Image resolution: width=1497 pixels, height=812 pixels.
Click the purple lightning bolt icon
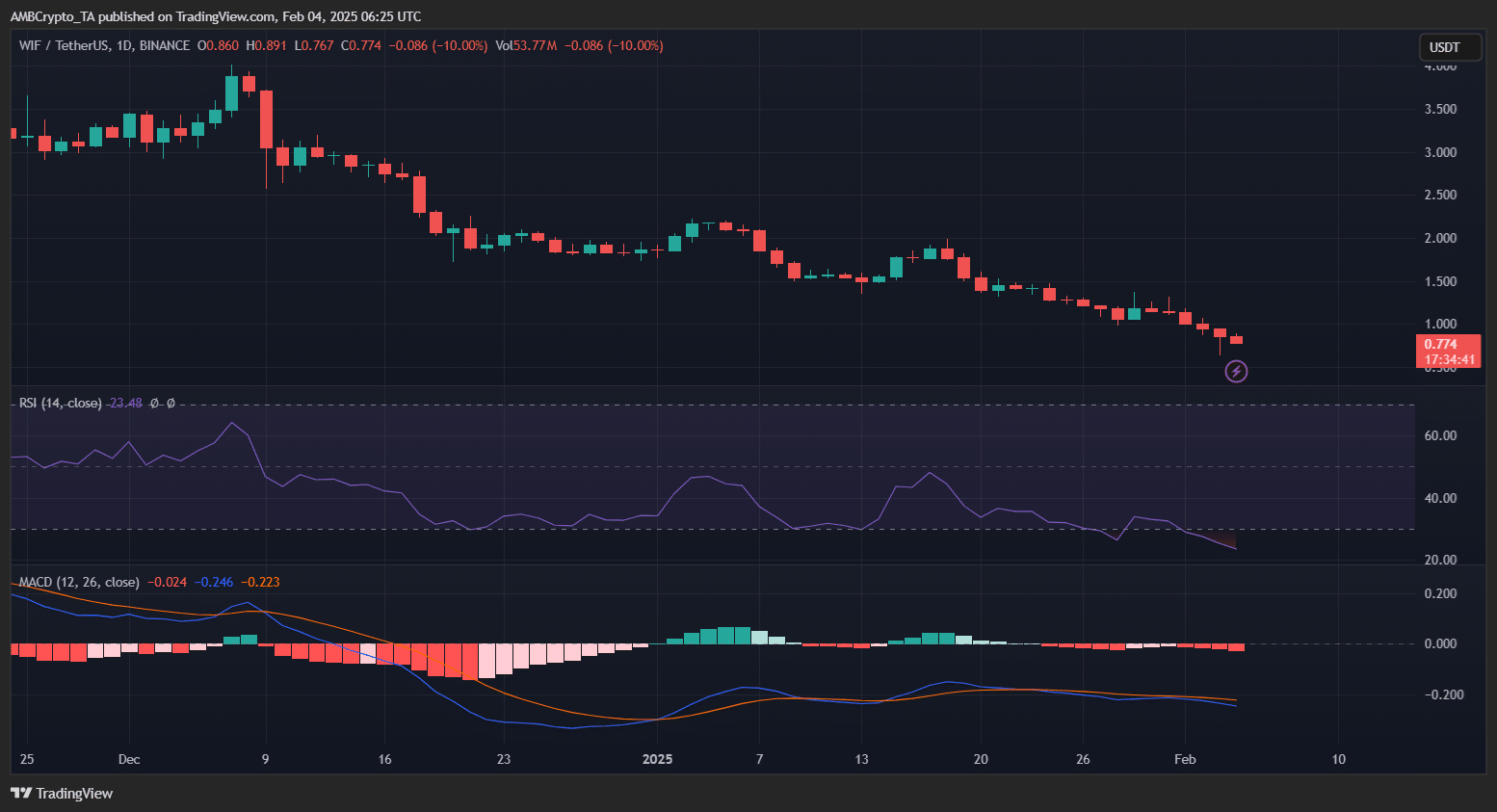(1236, 371)
